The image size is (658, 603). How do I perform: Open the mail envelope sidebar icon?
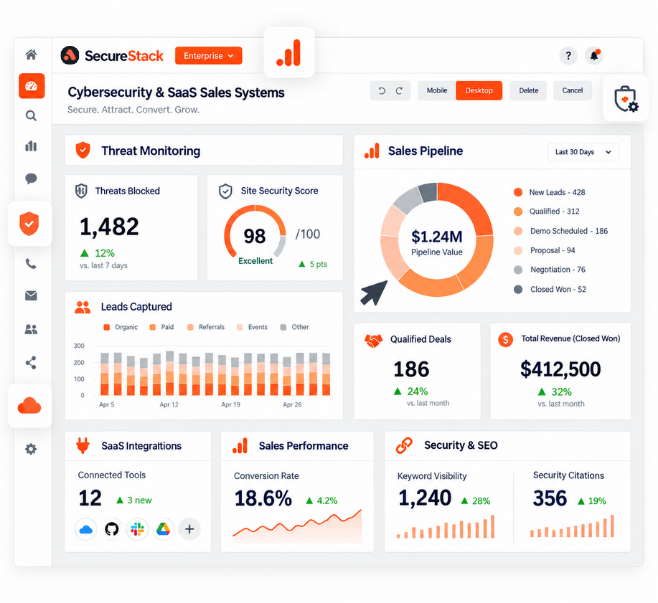(x=31, y=296)
